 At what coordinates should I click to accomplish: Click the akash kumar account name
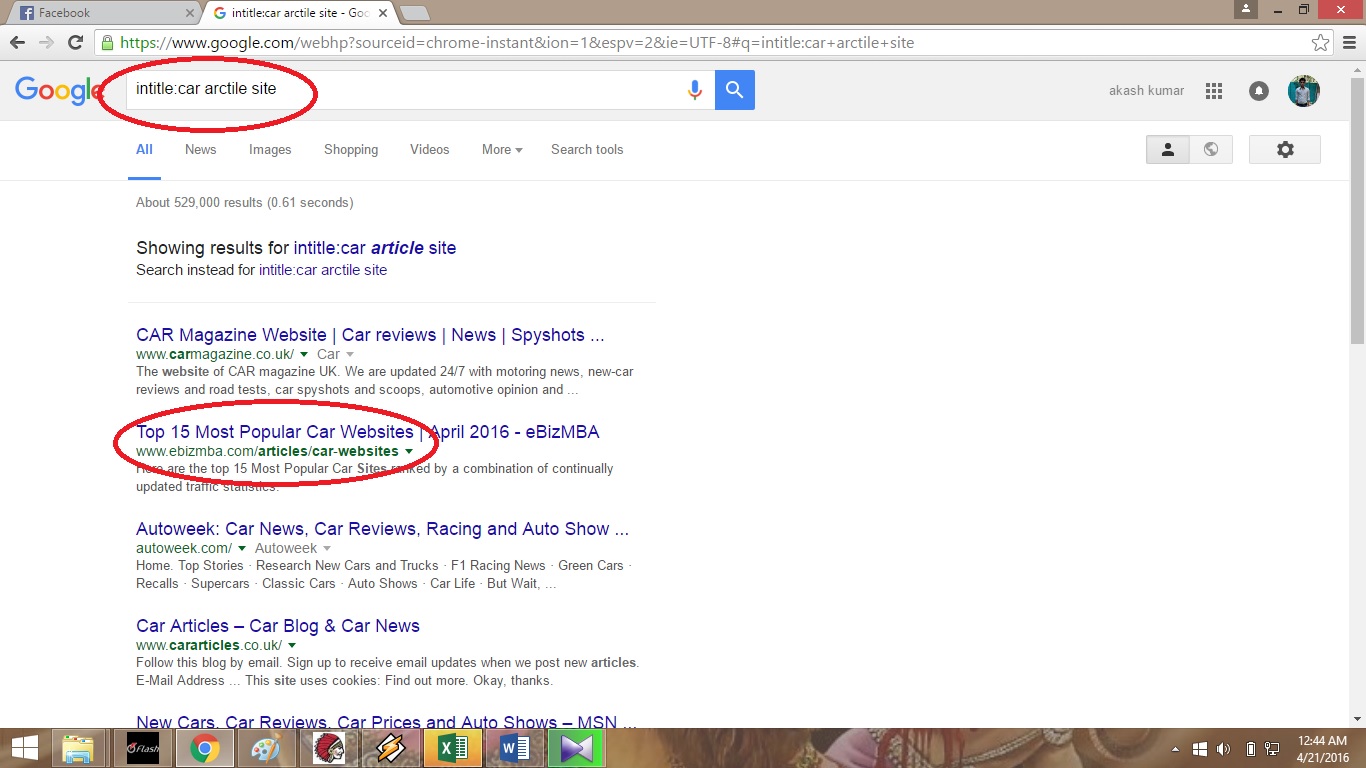1146,91
